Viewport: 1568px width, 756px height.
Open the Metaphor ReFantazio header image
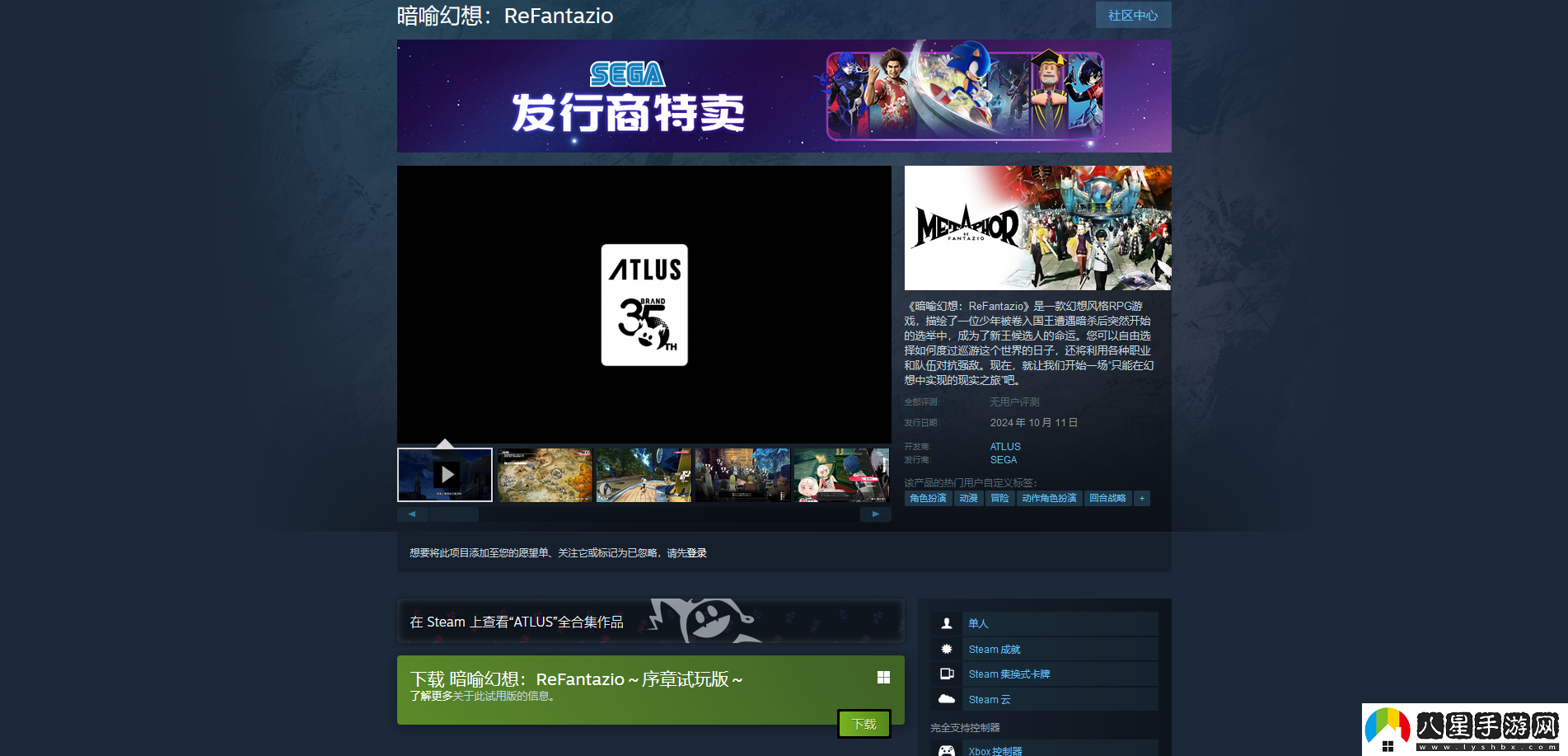1037,228
